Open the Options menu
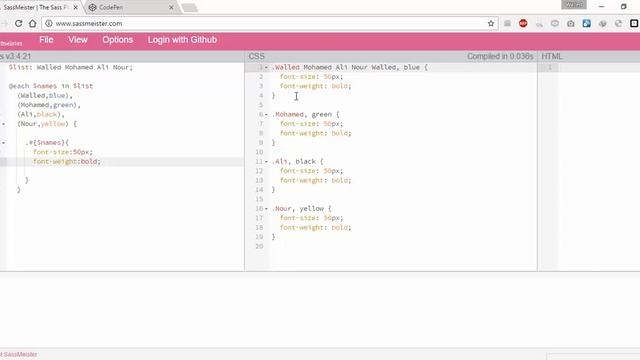The height and width of the screenshot is (360, 640). pyautogui.click(x=118, y=40)
